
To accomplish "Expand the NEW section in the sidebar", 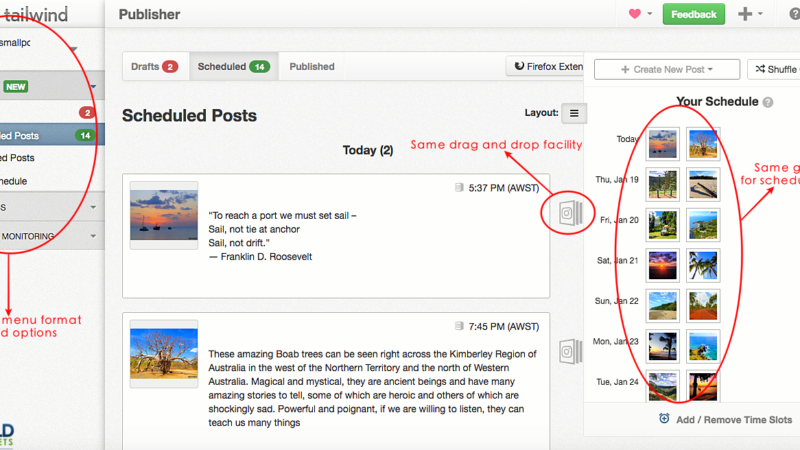I will coord(93,86).
